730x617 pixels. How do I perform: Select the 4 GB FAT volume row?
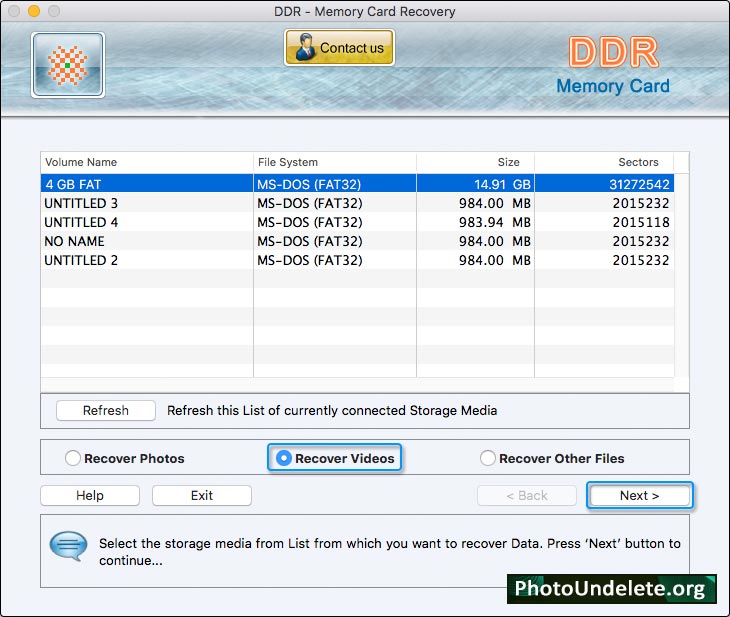coord(357,184)
